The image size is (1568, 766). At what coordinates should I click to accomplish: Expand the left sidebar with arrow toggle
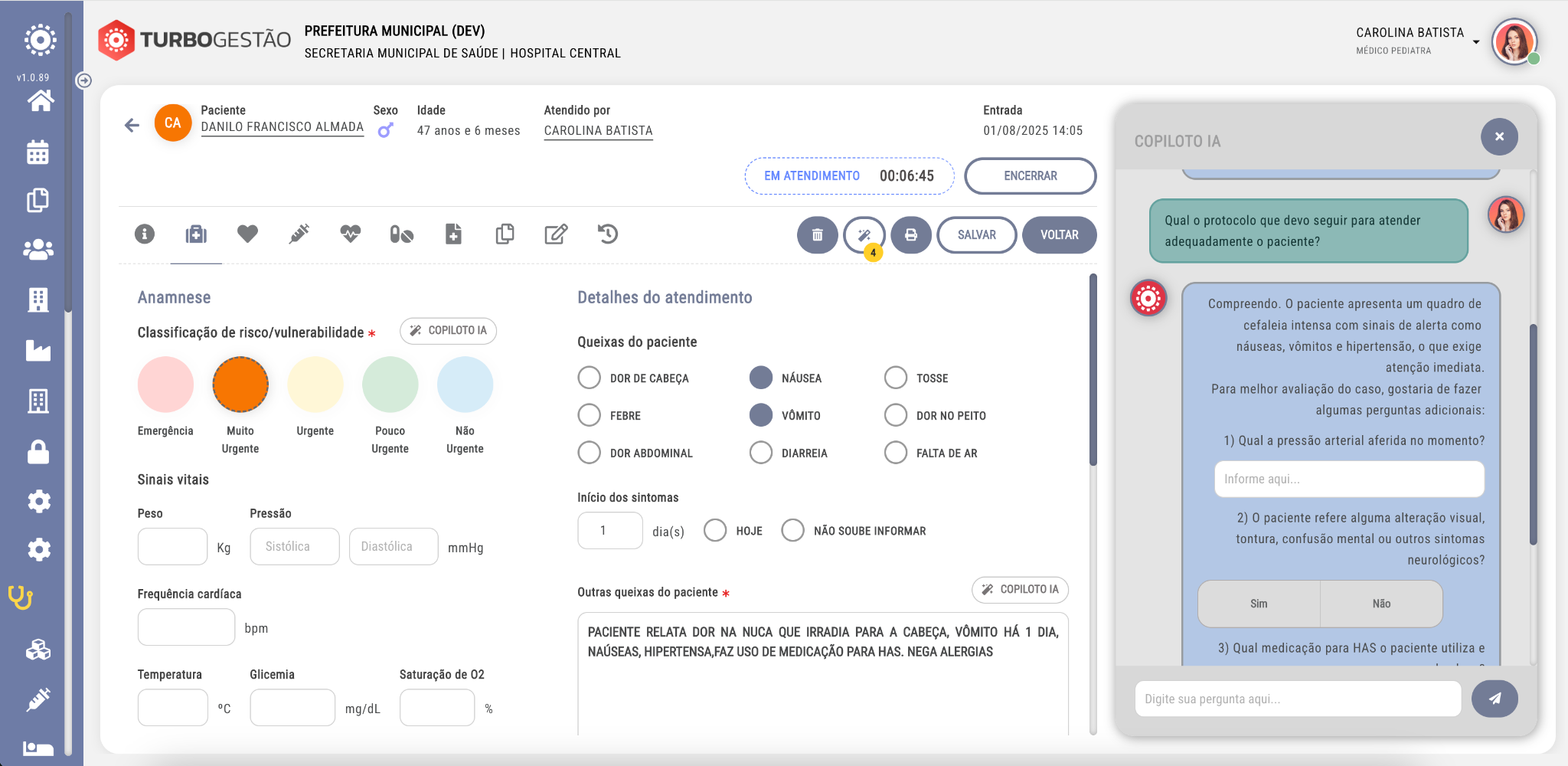pos(84,80)
